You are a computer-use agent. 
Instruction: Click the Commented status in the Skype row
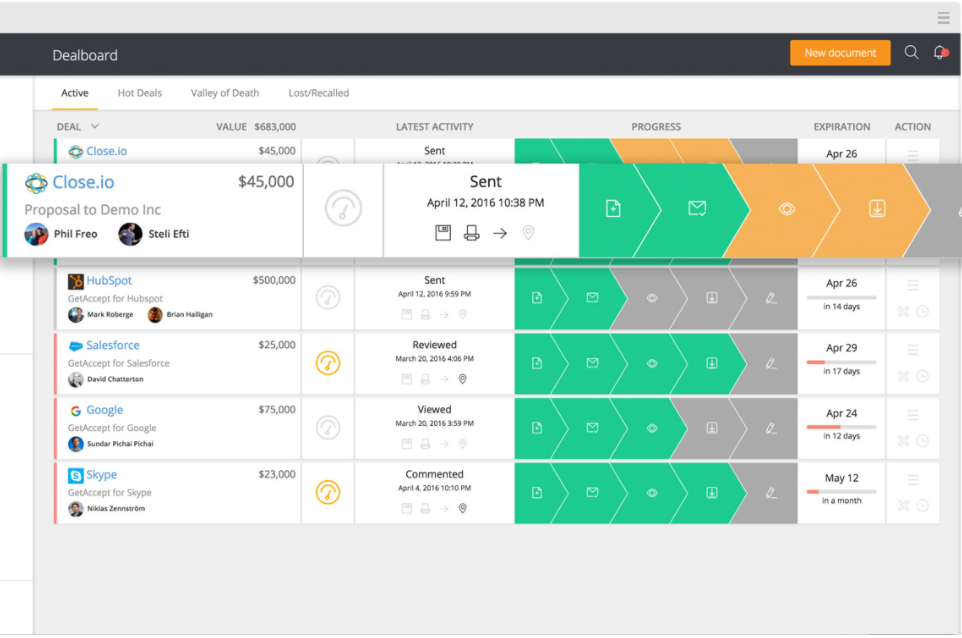(x=434, y=474)
